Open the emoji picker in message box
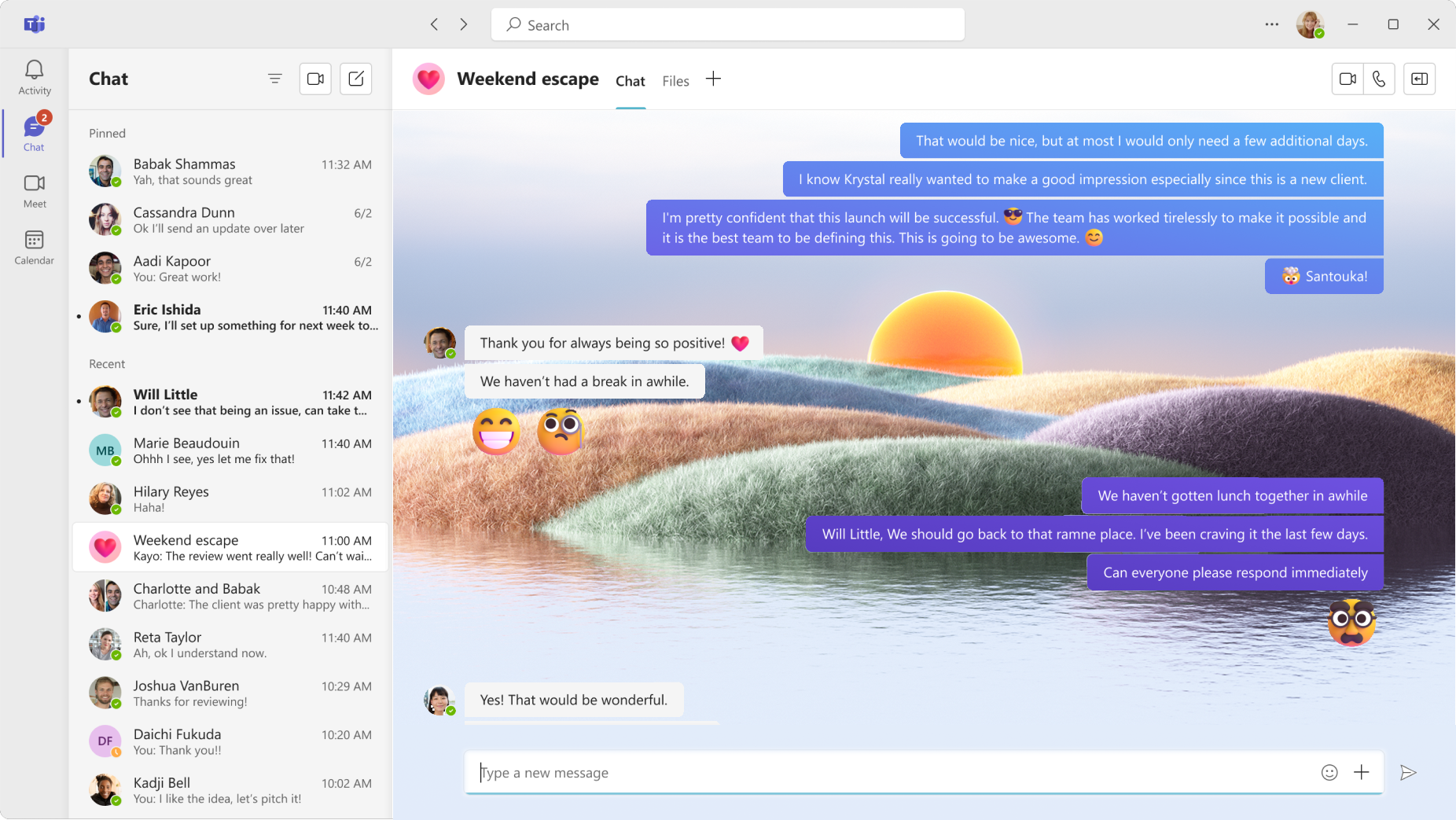 1329,773
